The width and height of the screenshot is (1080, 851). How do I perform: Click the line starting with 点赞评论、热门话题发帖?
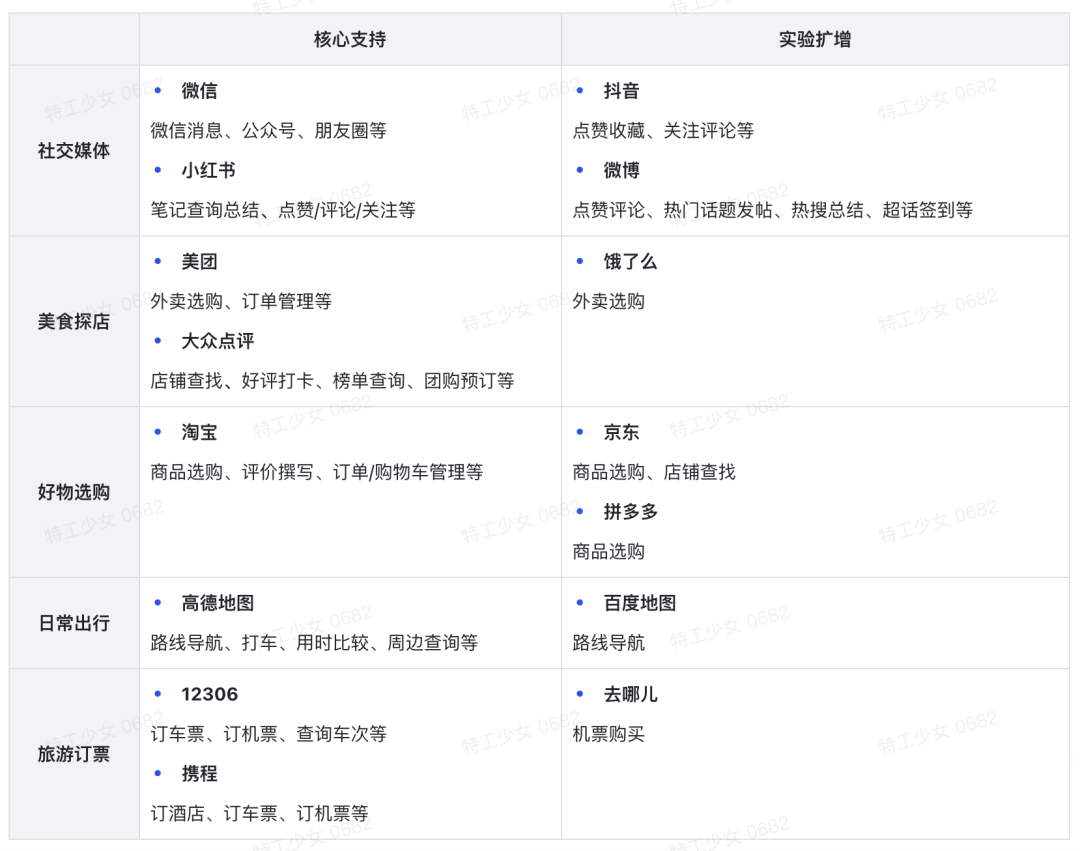coord(773,210)
